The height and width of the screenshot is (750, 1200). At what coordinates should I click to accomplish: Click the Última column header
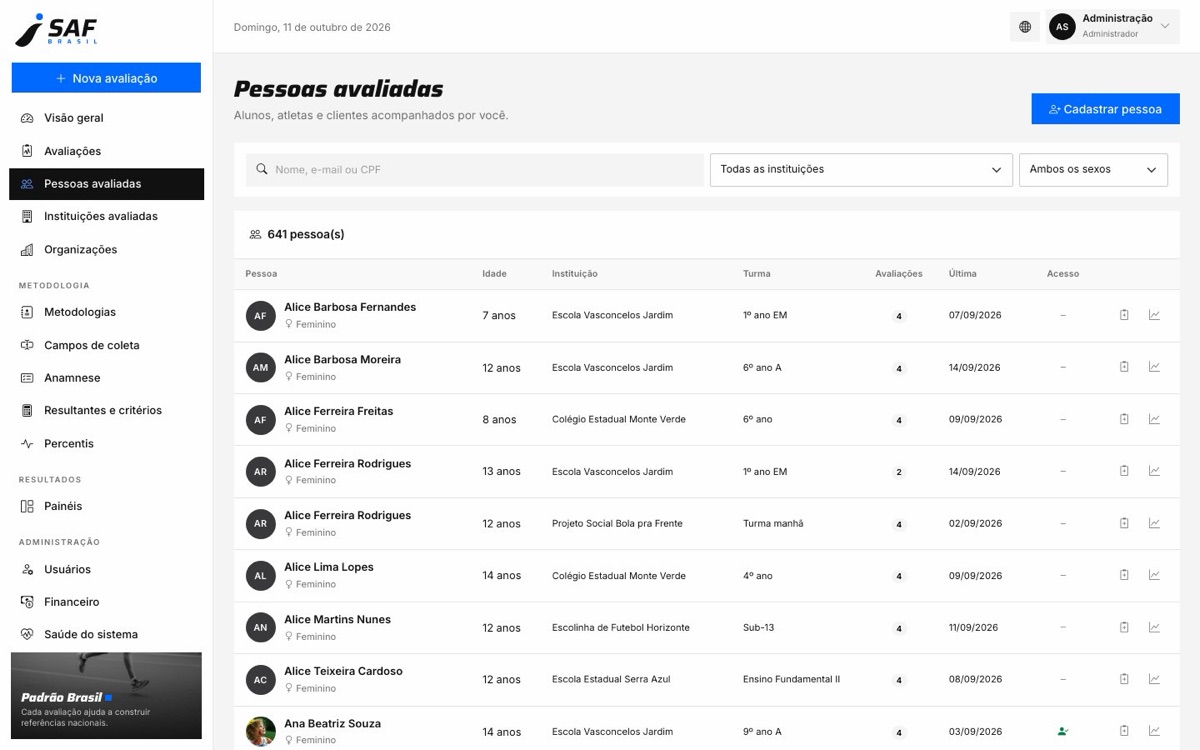(963, 274)
